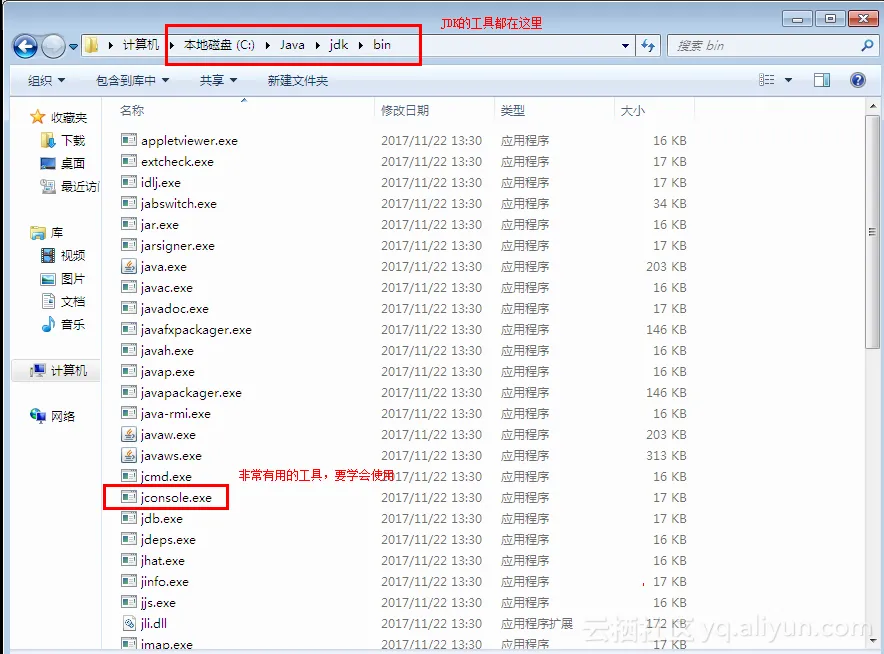Click the 计算机 breadcrumb segment
Viewport: 884px width, 654px height.
[141, 45]
